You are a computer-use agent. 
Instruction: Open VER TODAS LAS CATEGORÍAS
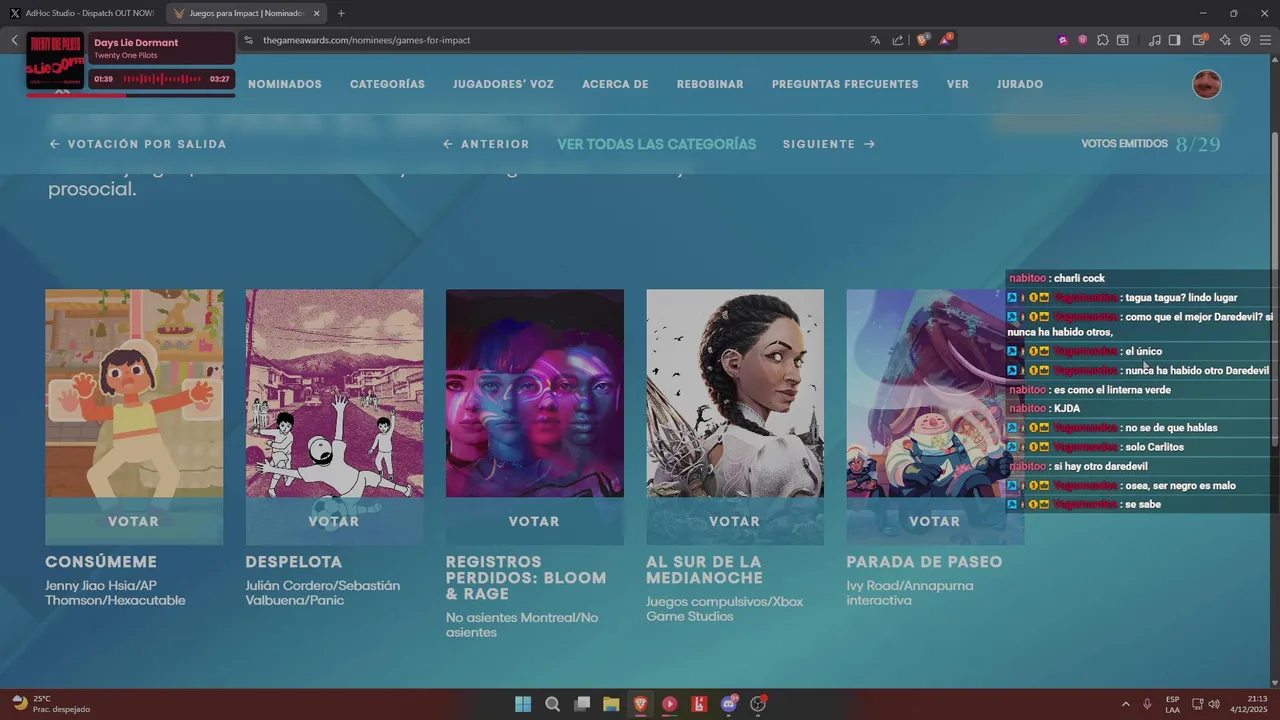tap(656, 144)
